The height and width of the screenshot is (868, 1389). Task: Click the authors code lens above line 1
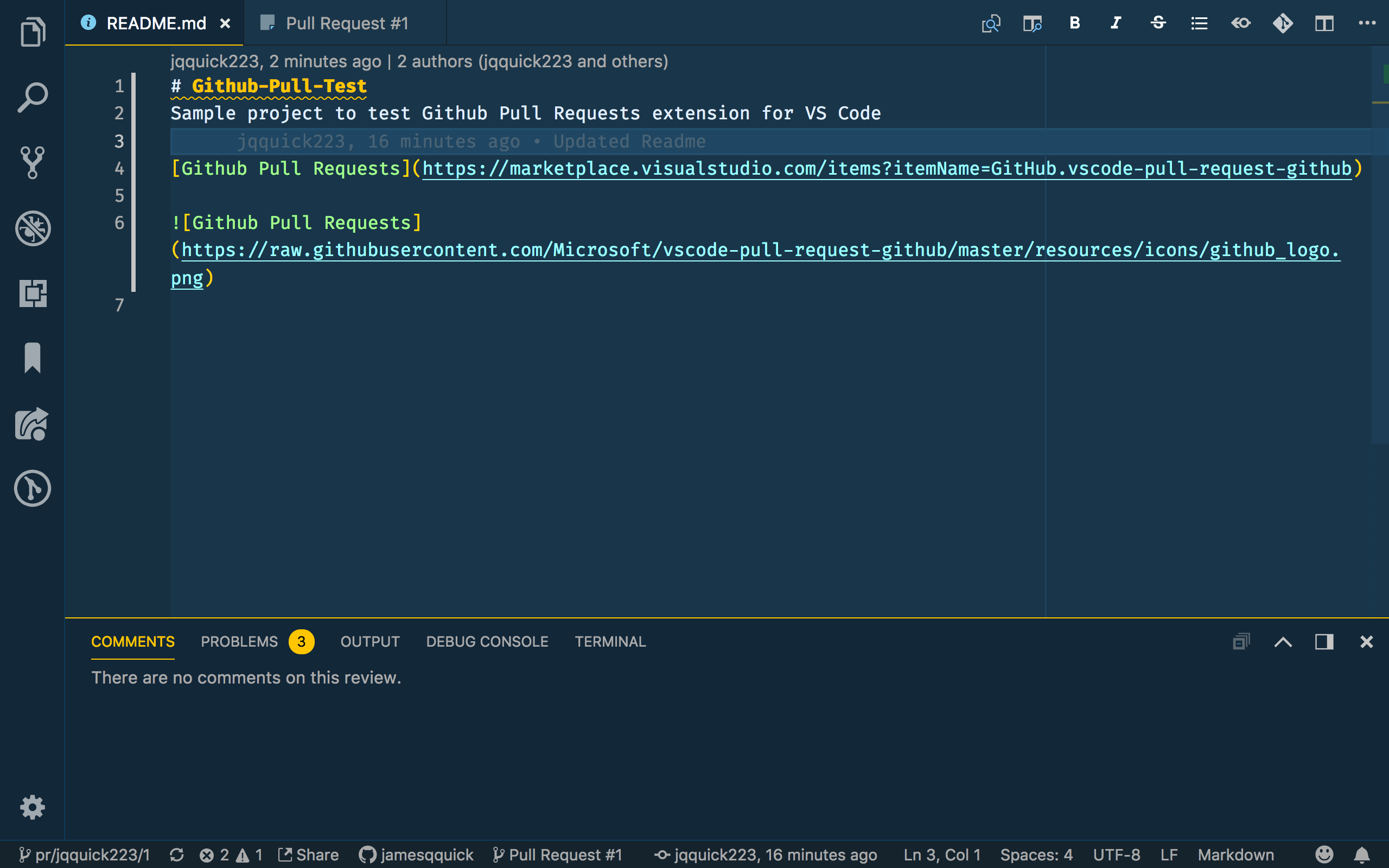419,61
